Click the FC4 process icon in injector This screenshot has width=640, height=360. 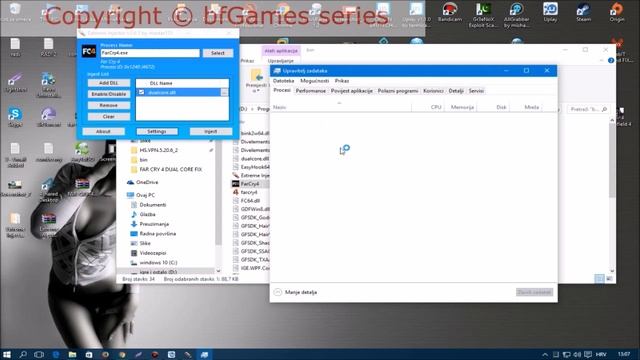click(x=89, y=51)
